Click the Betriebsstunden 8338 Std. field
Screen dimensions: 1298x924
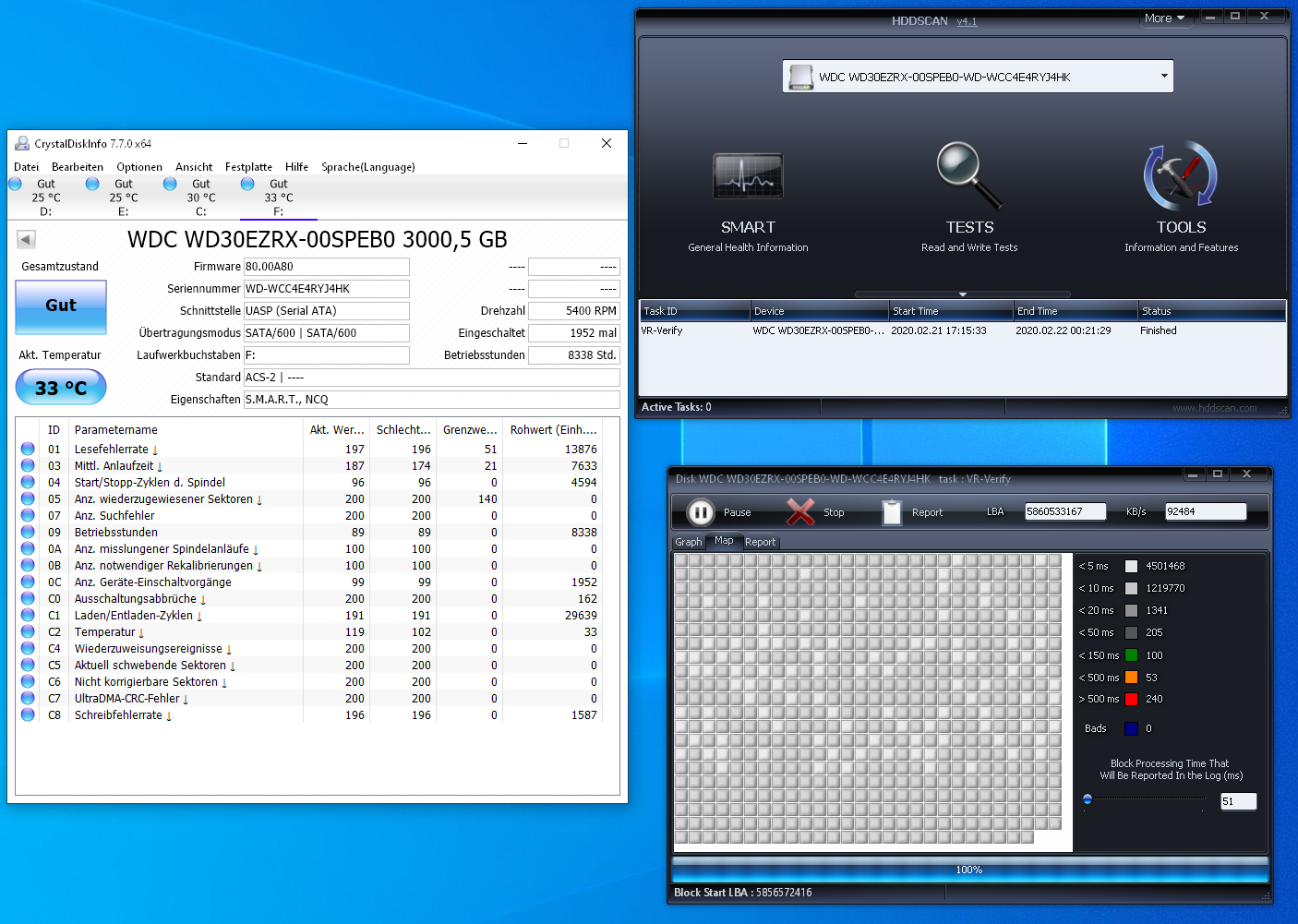click(x=574, y=355)
